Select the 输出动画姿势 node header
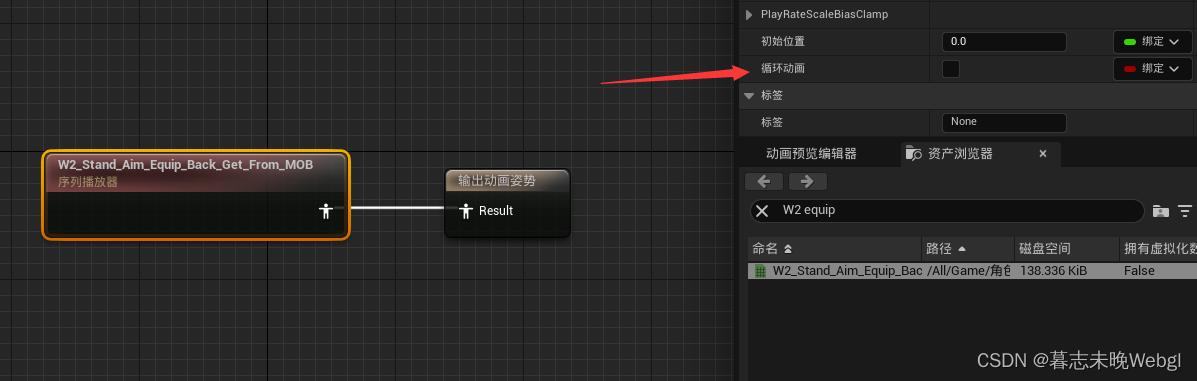 coord(507,181)
